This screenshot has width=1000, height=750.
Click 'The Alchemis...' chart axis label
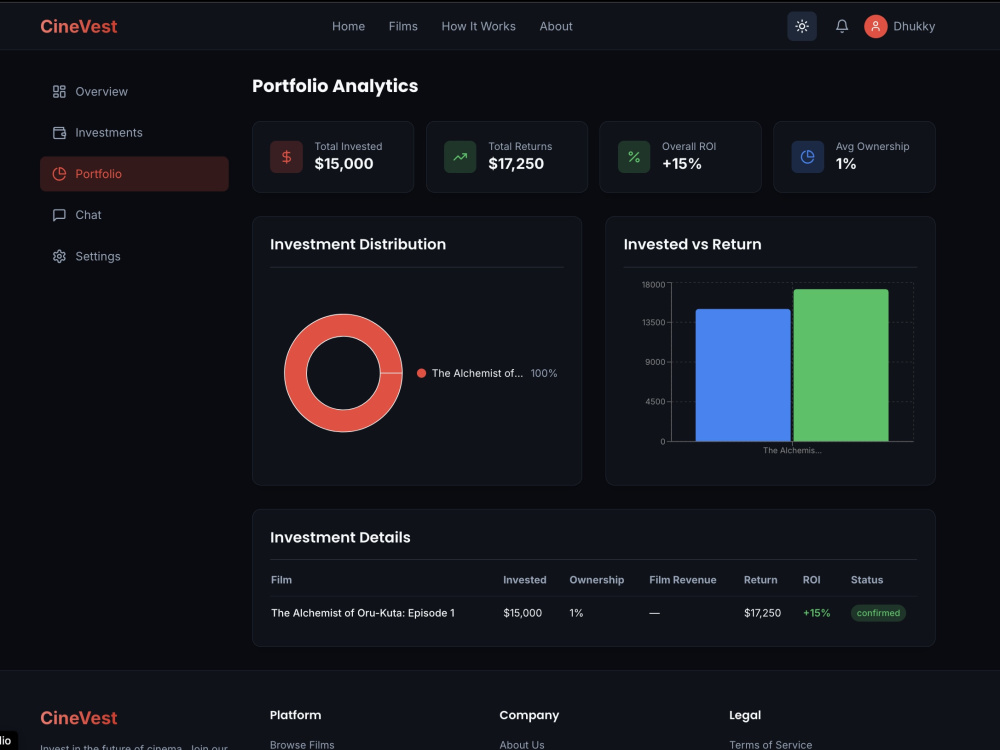click(792, 450)
